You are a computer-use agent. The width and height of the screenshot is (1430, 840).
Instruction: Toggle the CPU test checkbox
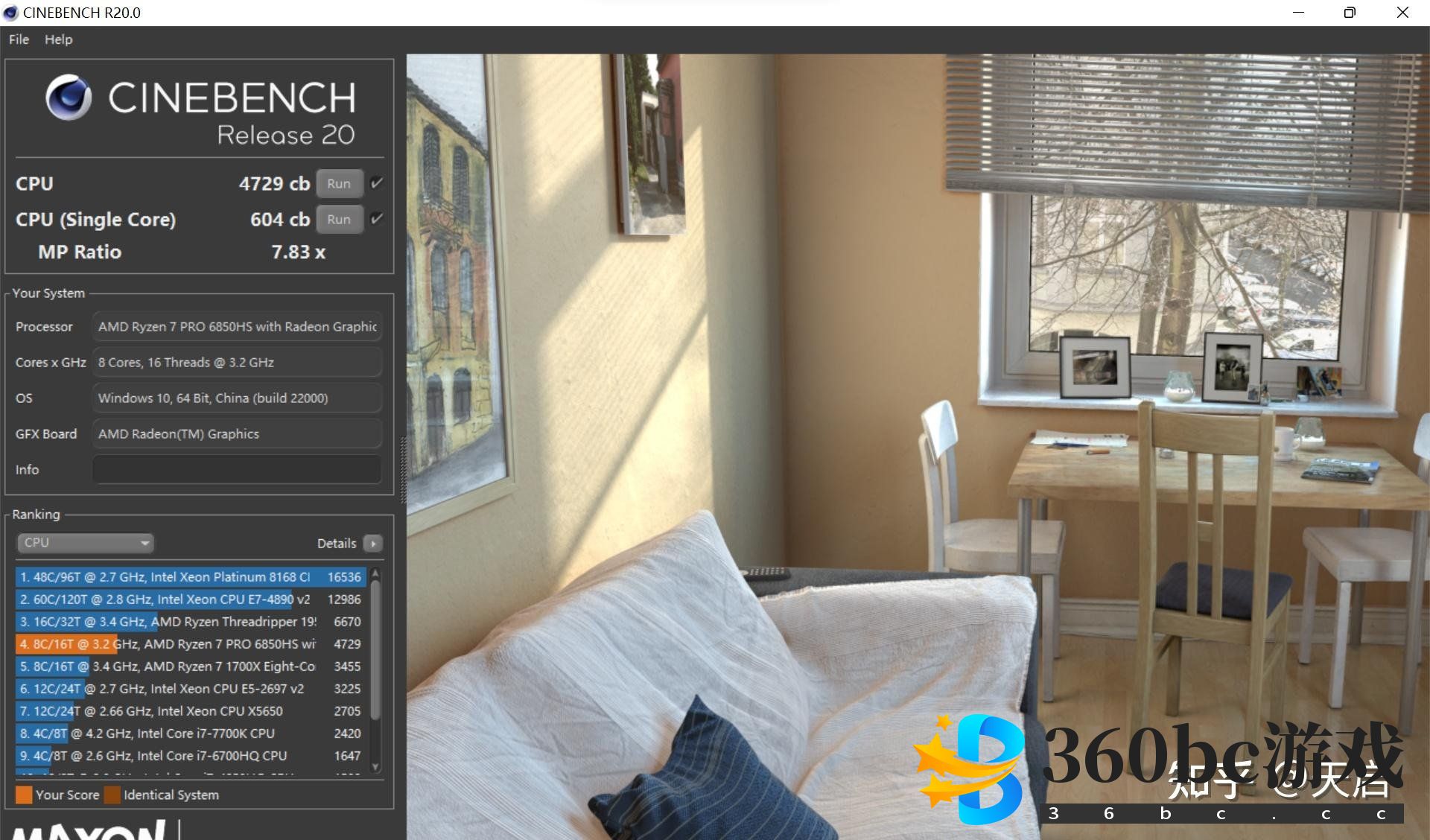tap(376, 183)
